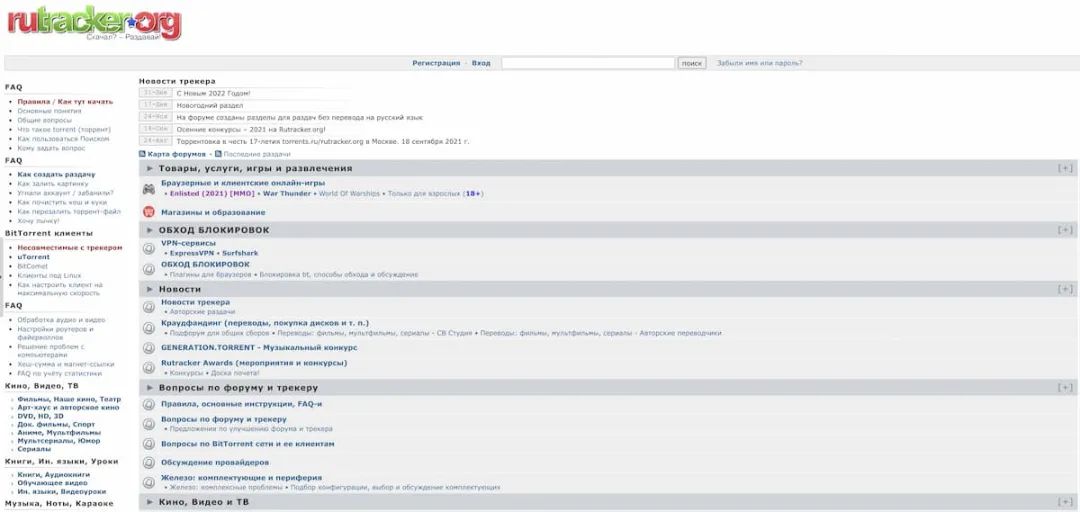The width and height of the screenshot is (1080, 512).
Task: Open the Регистрация link in top bar
Action: click(436, 63)
